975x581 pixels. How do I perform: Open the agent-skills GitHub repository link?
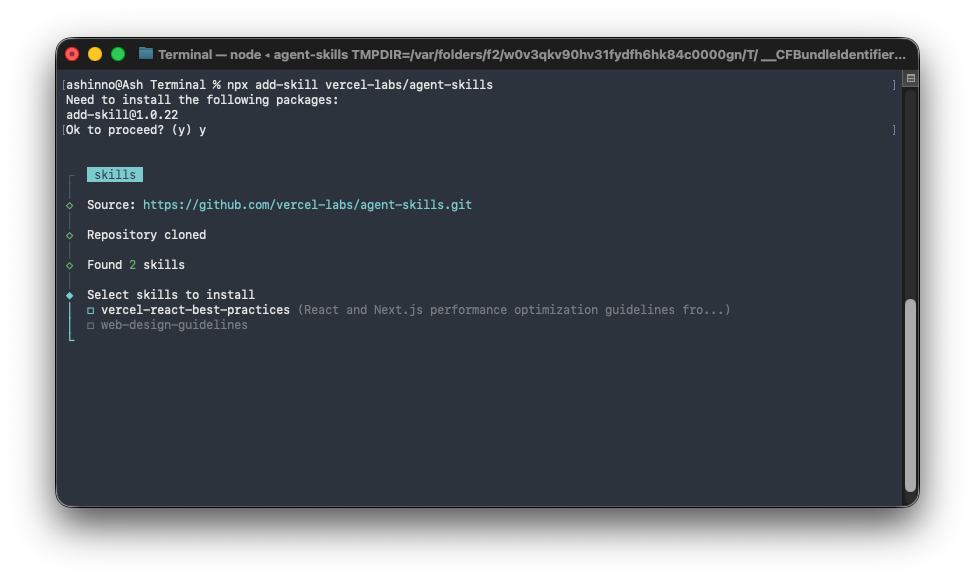pyautogui.click(x=307, y=205)
